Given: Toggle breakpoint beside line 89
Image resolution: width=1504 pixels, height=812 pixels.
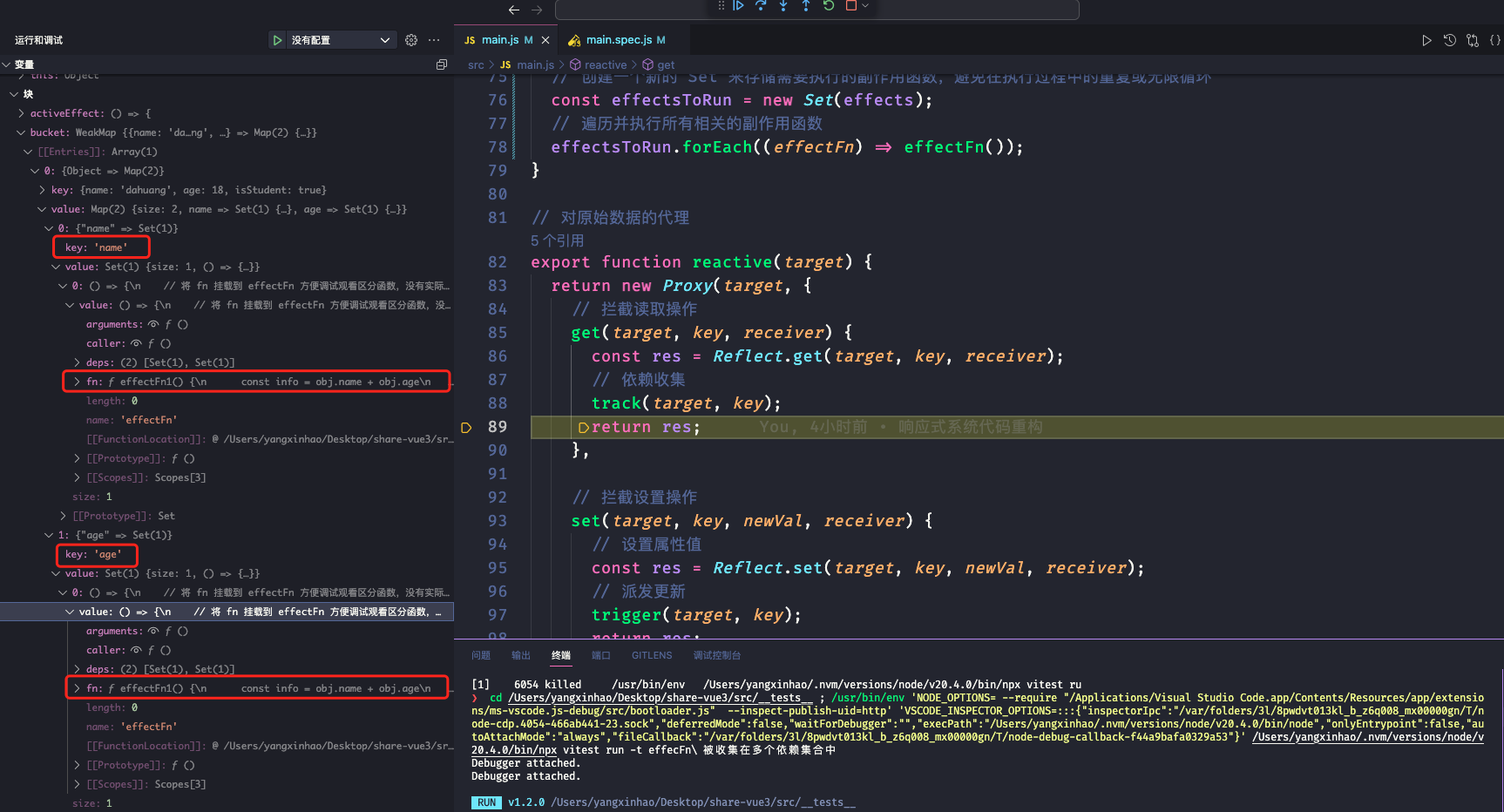Looking at the screenshot, I should click(x=466, y=427).
